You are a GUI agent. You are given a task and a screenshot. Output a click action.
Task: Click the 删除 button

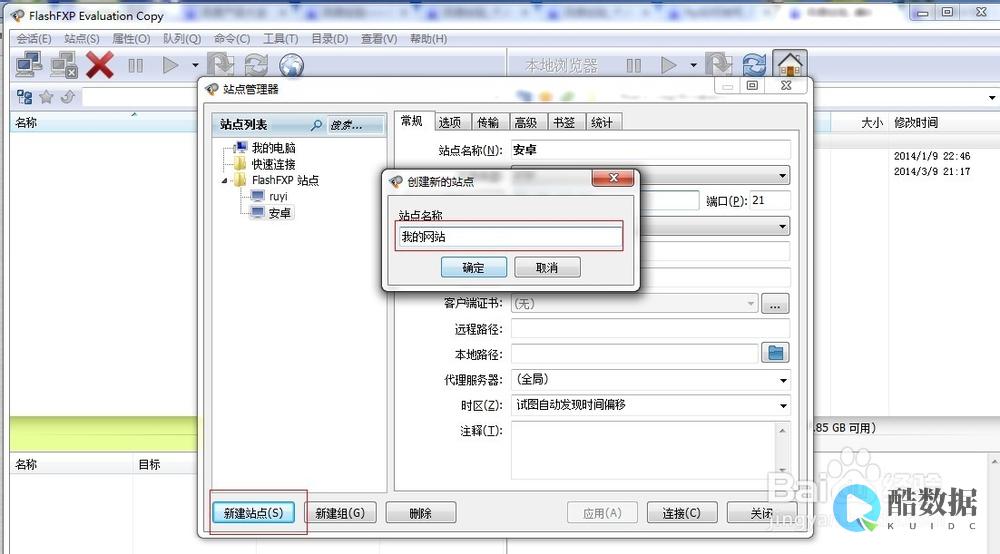pyautogui.click(x=421, y=513)
